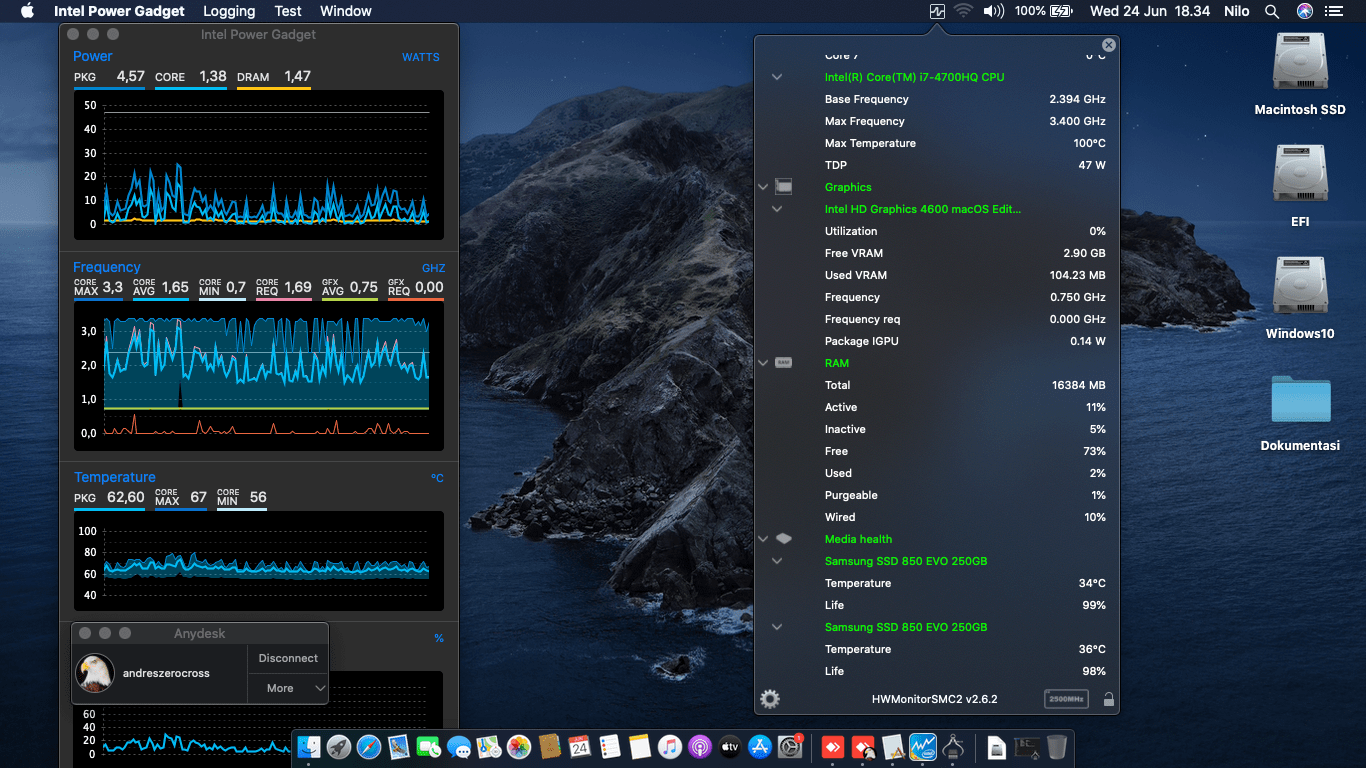Open Spotlight search in menu bar
Image resolution: width=1366 pixels, height=768 pixels.
1272,11
